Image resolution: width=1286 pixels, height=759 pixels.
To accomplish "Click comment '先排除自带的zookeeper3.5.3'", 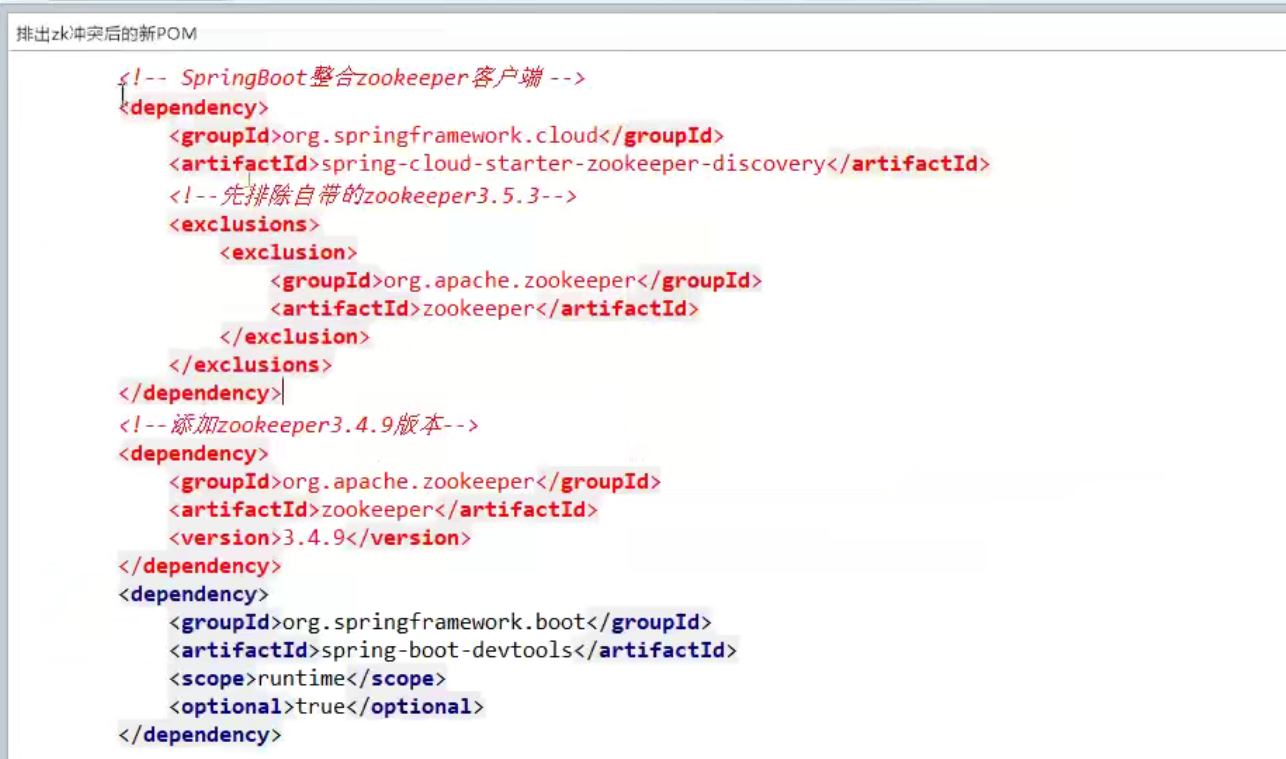I will click(x=373, y=196).
